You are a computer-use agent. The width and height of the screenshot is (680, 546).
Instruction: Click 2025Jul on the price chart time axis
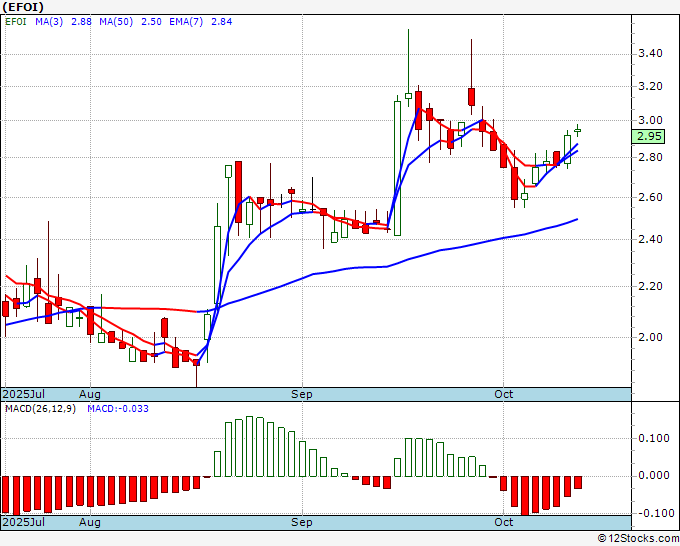pos(23,394)
